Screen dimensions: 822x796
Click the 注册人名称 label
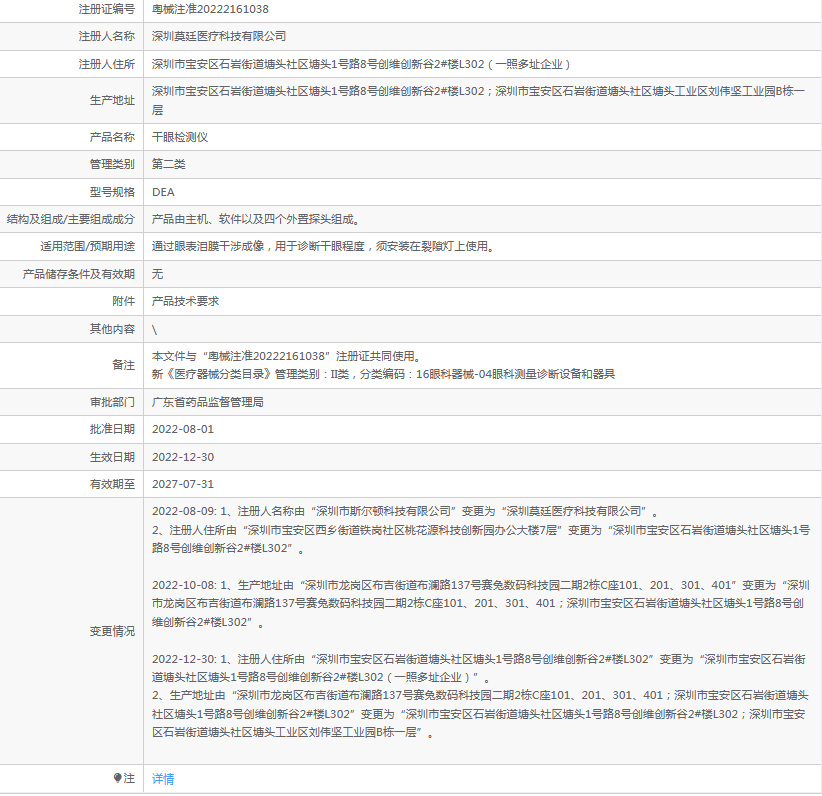coord(106,36)
